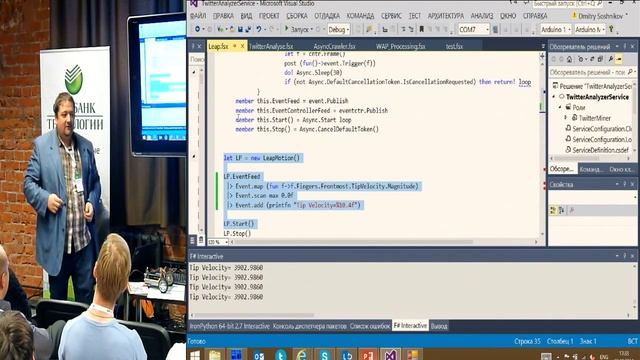Click the LP.Stop() code line
Screen dimensions: 640x360
(237, 233)
